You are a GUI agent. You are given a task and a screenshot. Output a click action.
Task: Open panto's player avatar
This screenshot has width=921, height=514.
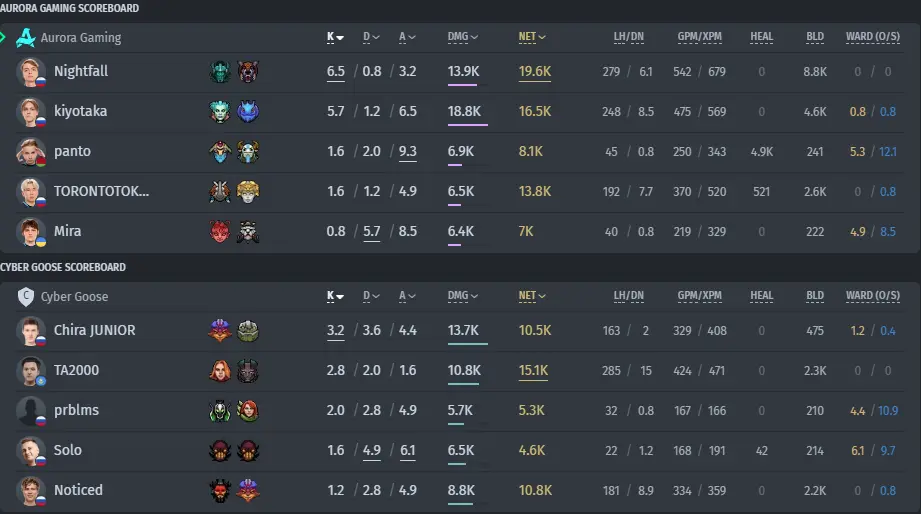31,152
